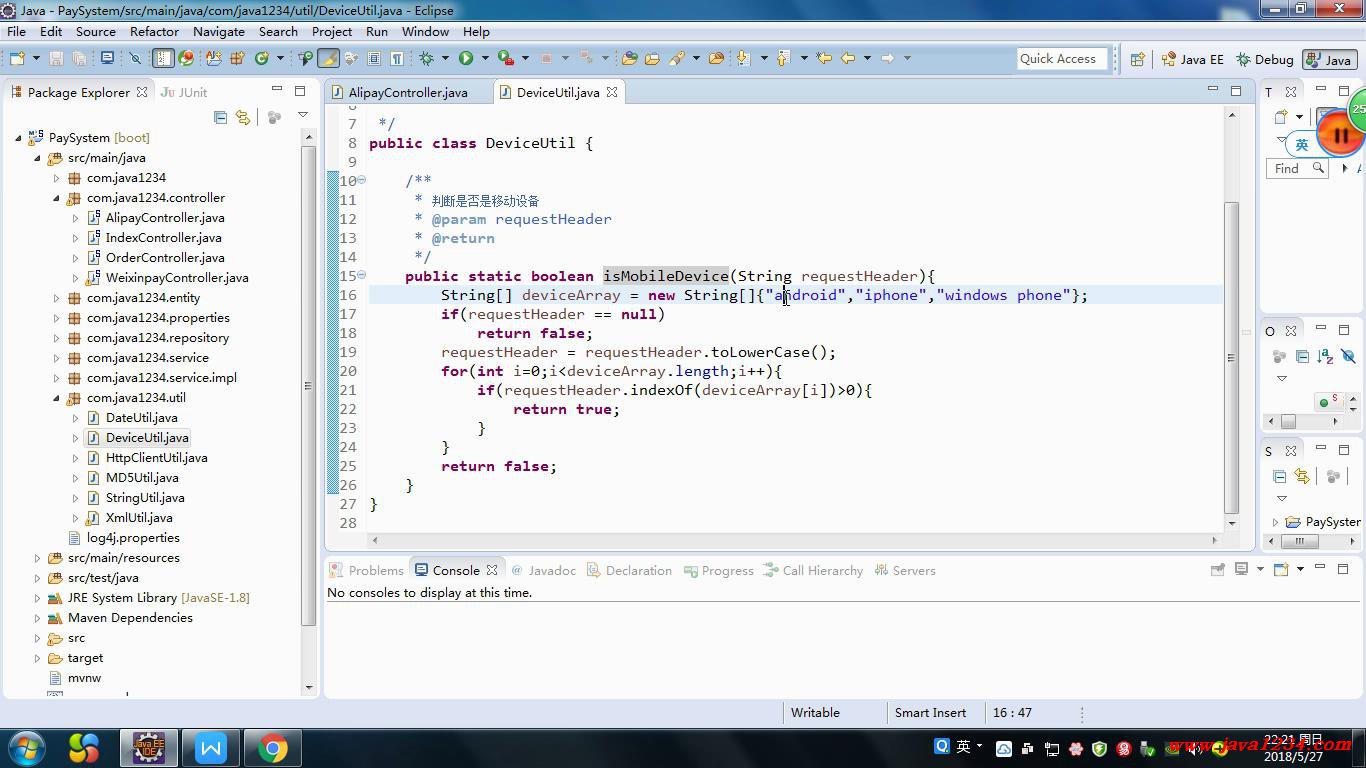
Task: Toggle Show Whitespace Characters pilcrow button
Action: point(397,58)
